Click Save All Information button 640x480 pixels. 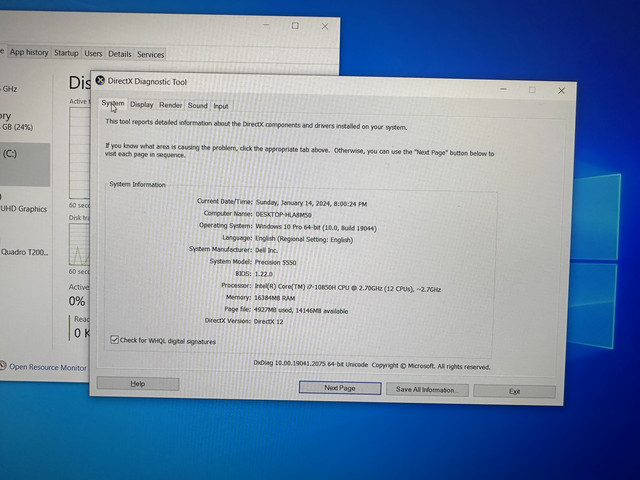427,389
